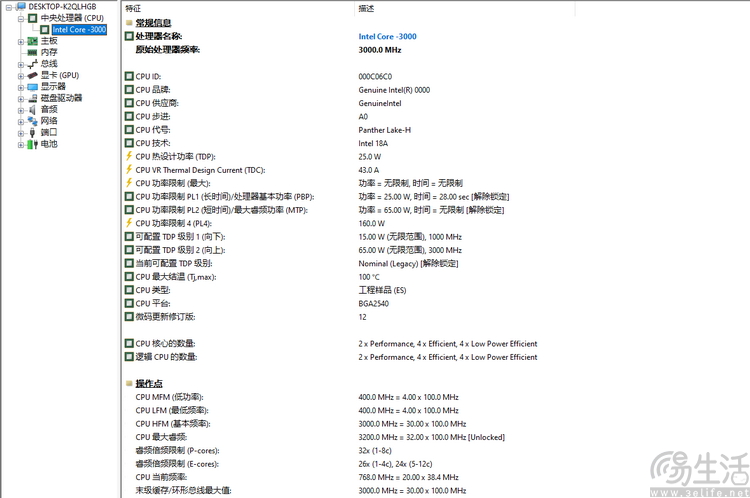Expand the 网络 tree node
Screen dimensions: 750x498
[21, 122]
